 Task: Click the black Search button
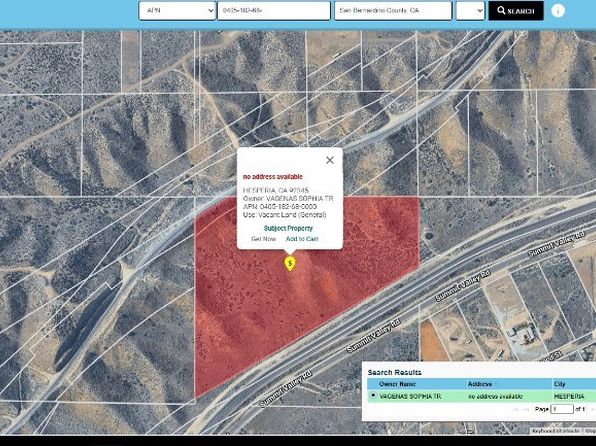pos(516,11)
